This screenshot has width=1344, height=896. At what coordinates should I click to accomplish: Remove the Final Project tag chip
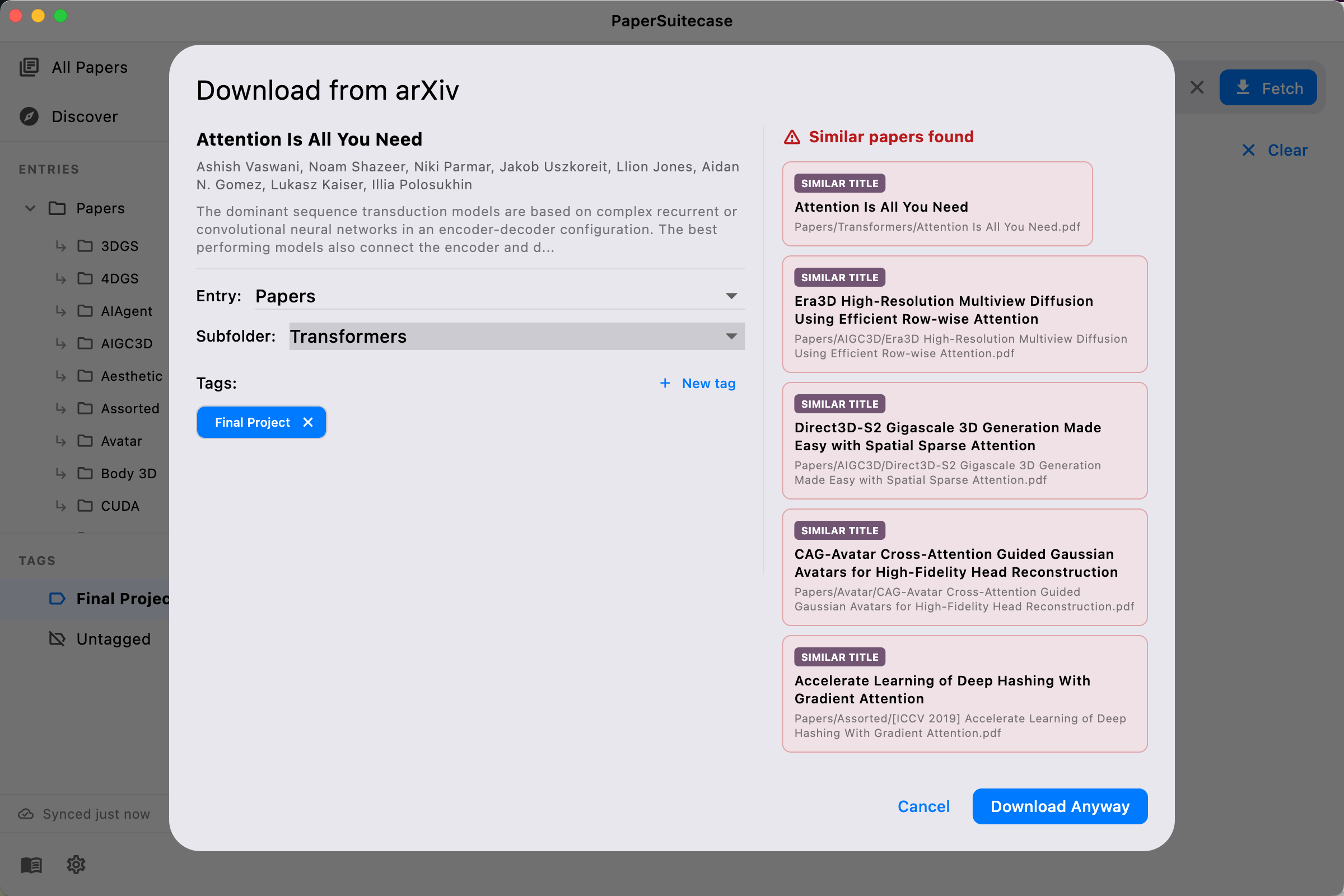click(x=308, y=422)
